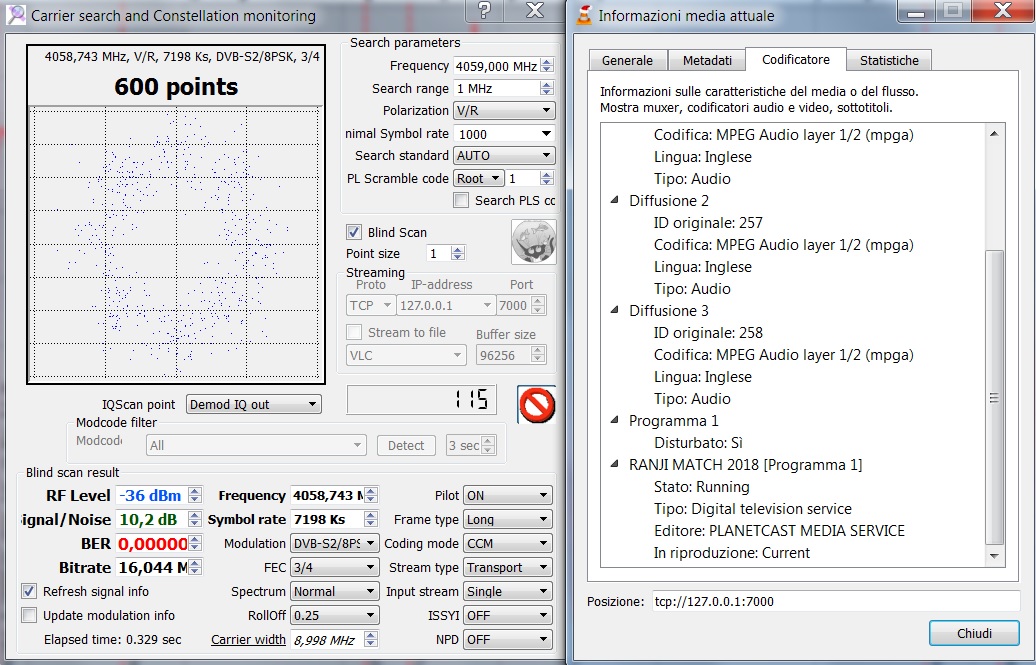Open the Search standard AUTO dropdown
Image resolution: width=1036 pixels, height=665 pixels.
[x=504, y=155]
